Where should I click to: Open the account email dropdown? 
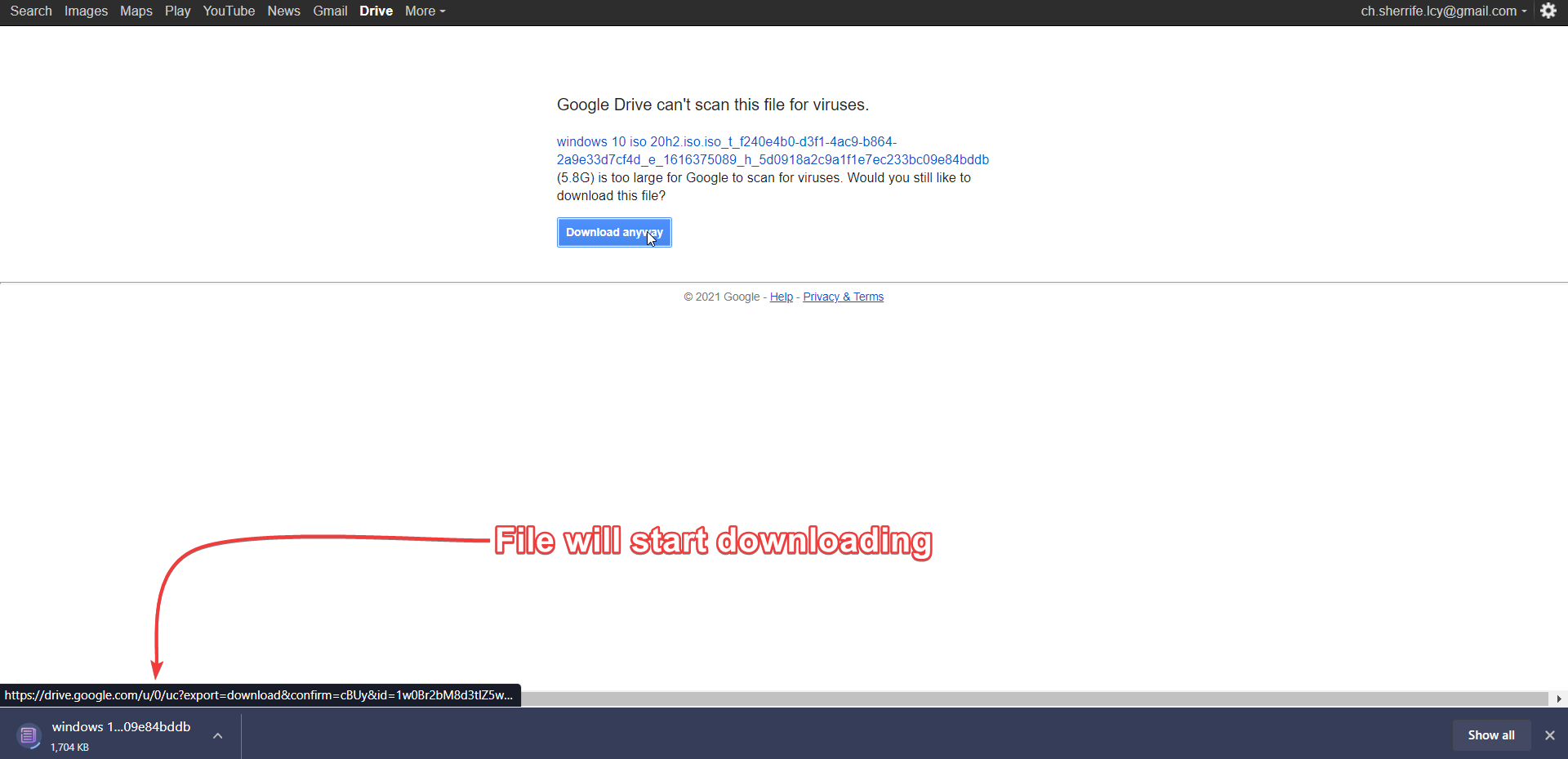(1442, 11)
